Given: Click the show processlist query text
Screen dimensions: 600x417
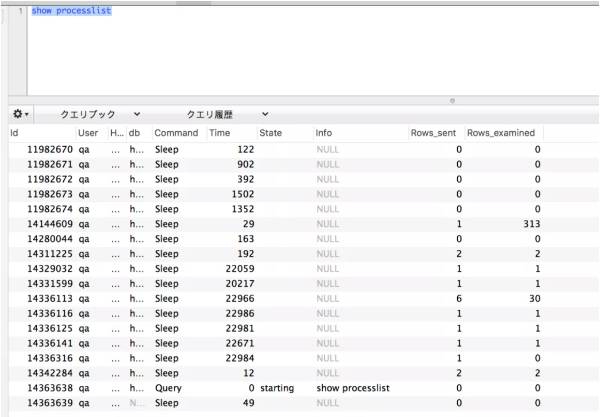Looking at the screenshot, I should 72,11.
